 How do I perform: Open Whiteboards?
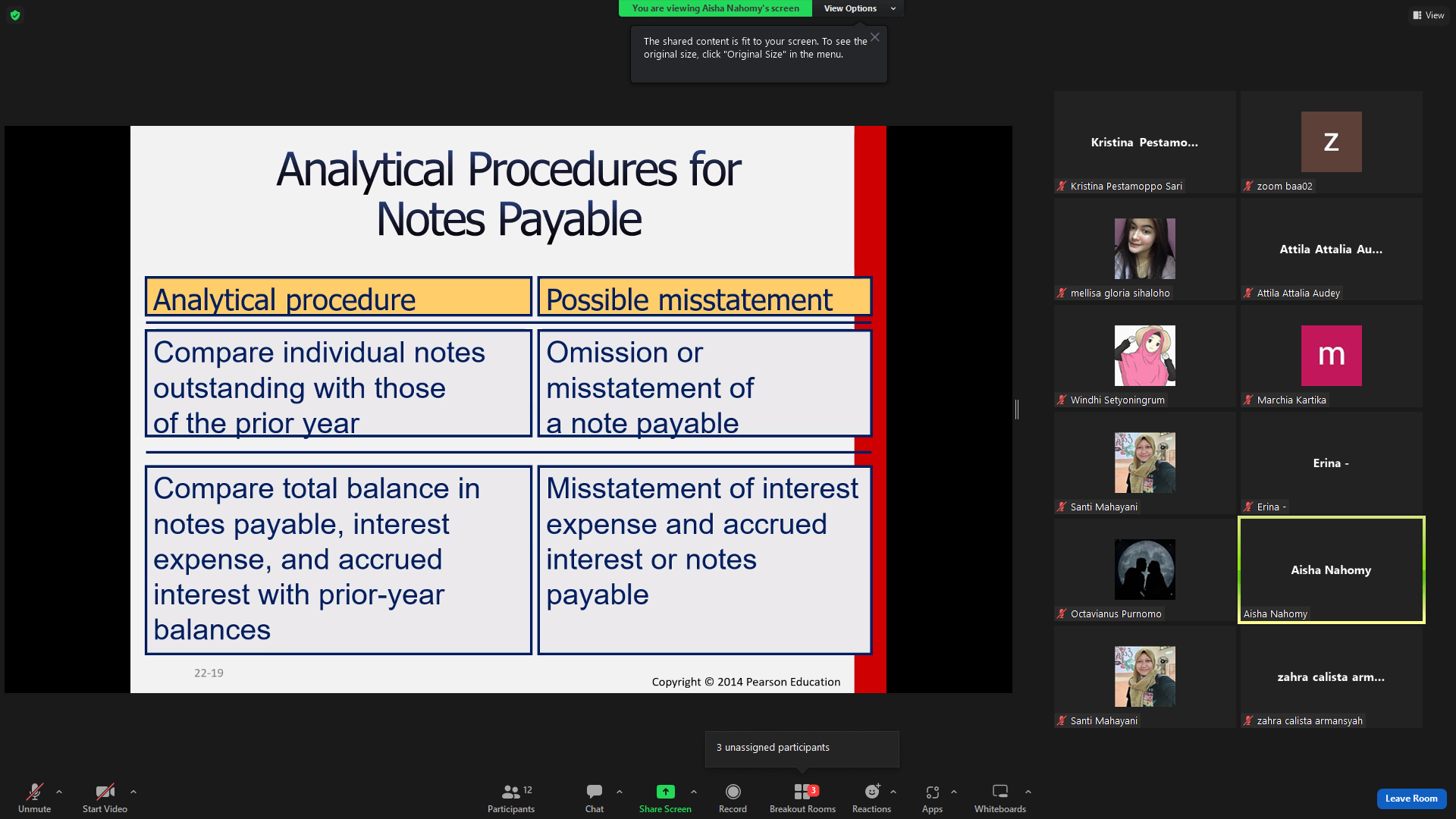[1000, 798]
